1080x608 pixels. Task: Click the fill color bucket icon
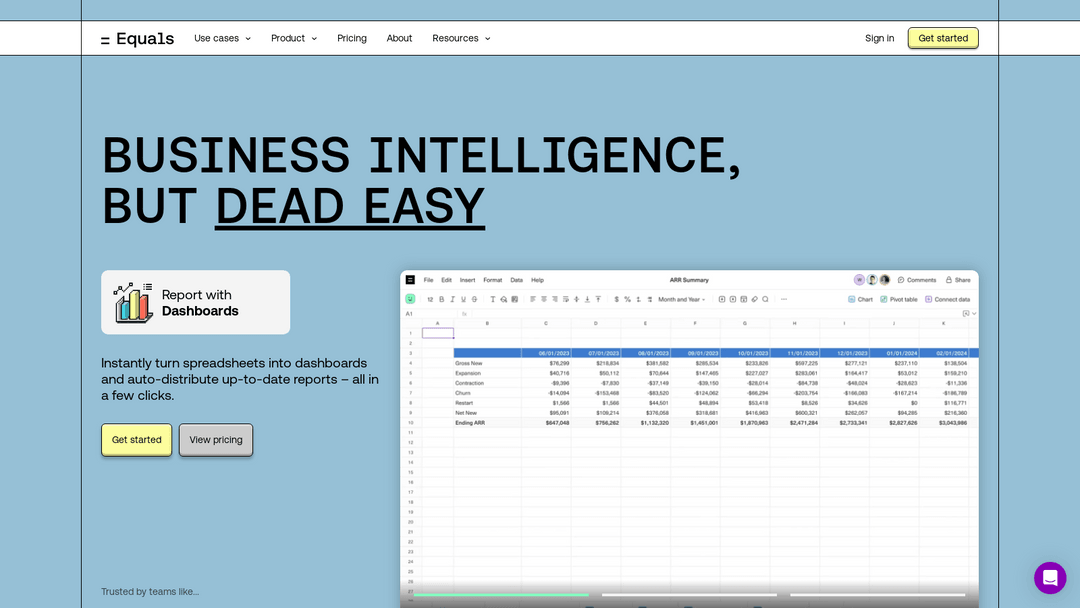(x=503, y=300)
